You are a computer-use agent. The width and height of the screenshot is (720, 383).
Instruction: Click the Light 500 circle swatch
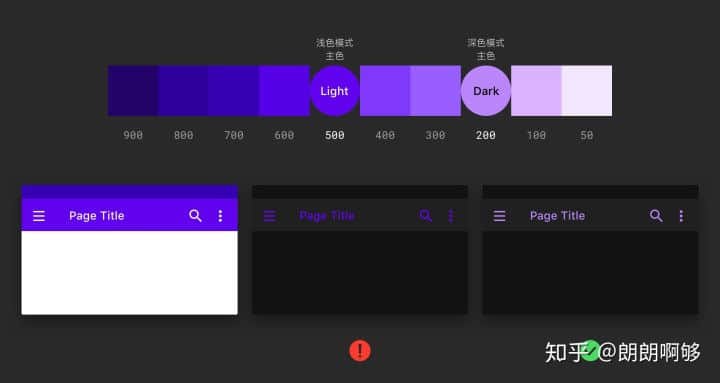335,91
